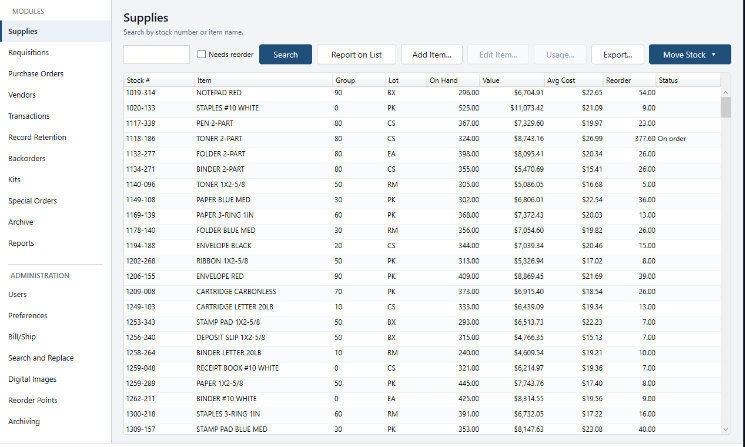Select row ENVELOPE BLACK
The height and width of the screenshot is (447, 745).
pyautogui.click(x=422, y=246)
